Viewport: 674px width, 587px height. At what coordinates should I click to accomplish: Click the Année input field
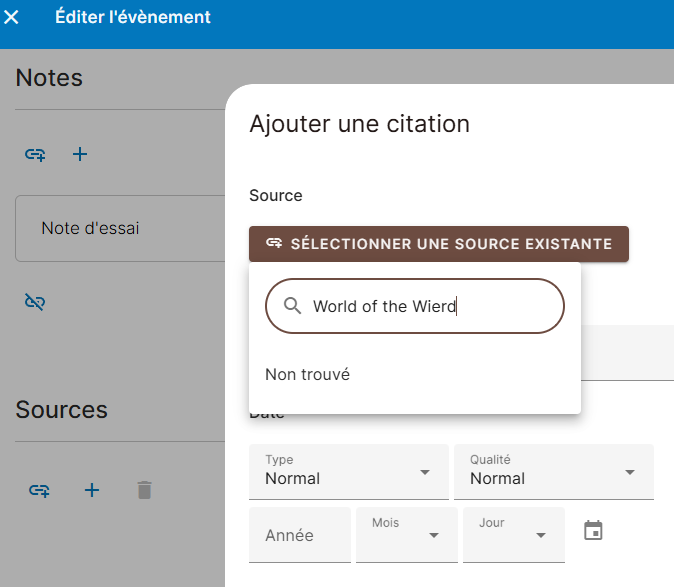click(x=299, y=535)
